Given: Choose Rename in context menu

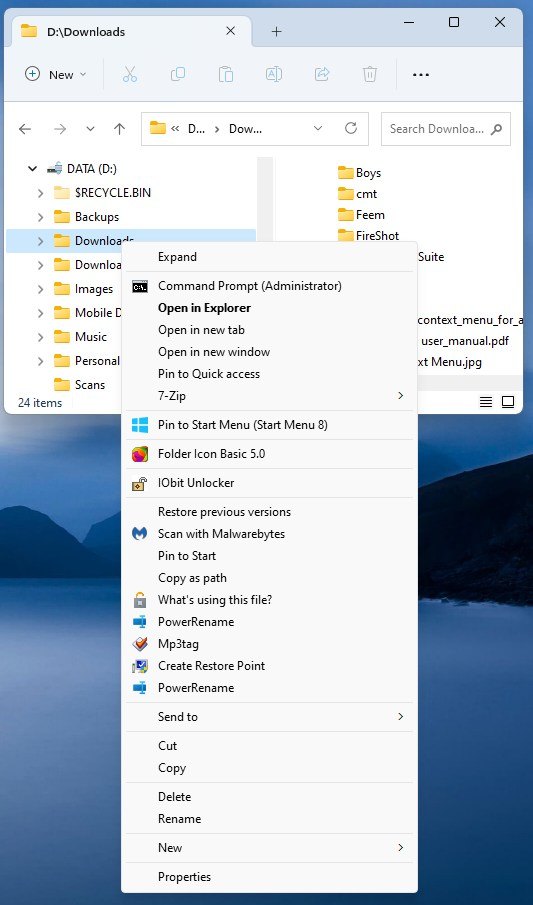Looking at the screenshot, I should coord(269,819).
